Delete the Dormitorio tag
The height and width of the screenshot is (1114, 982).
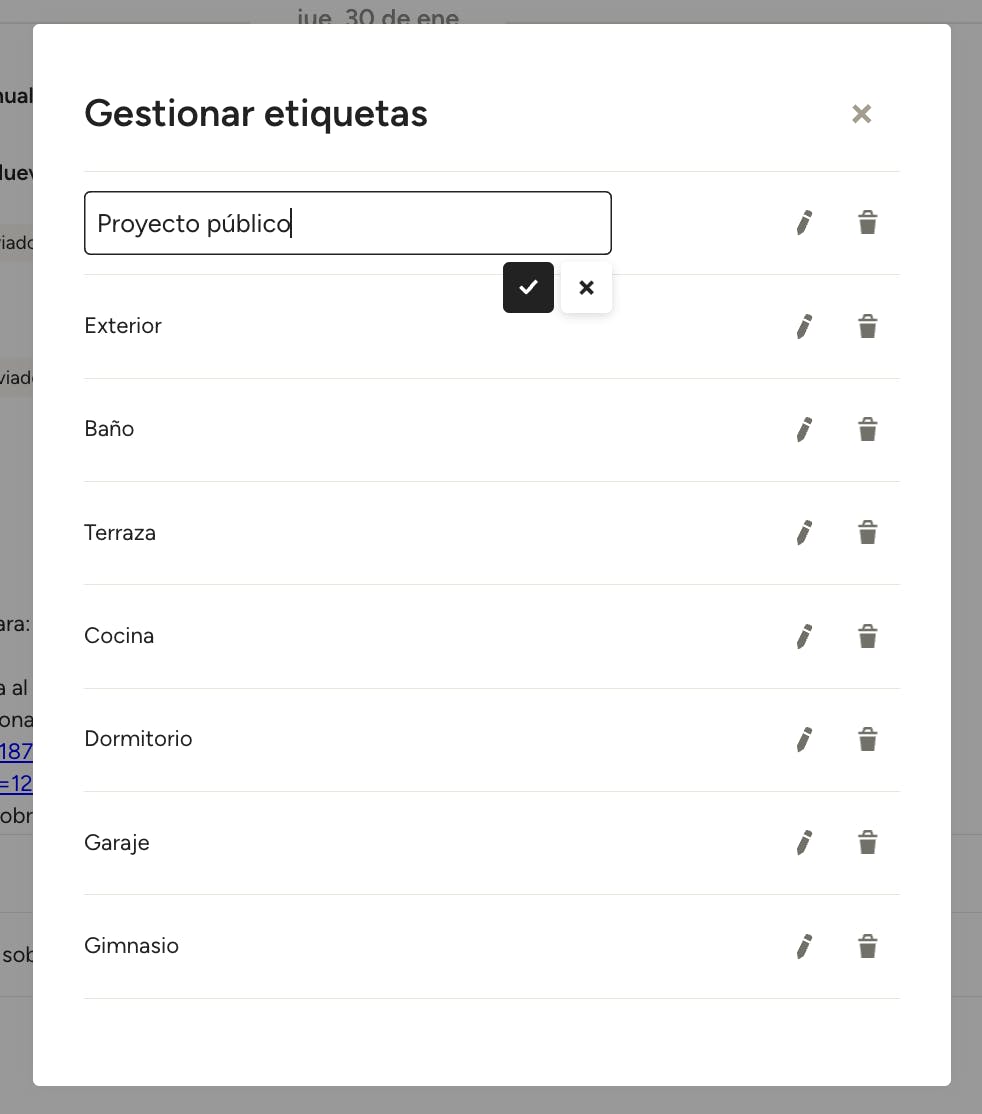[867, 739]
